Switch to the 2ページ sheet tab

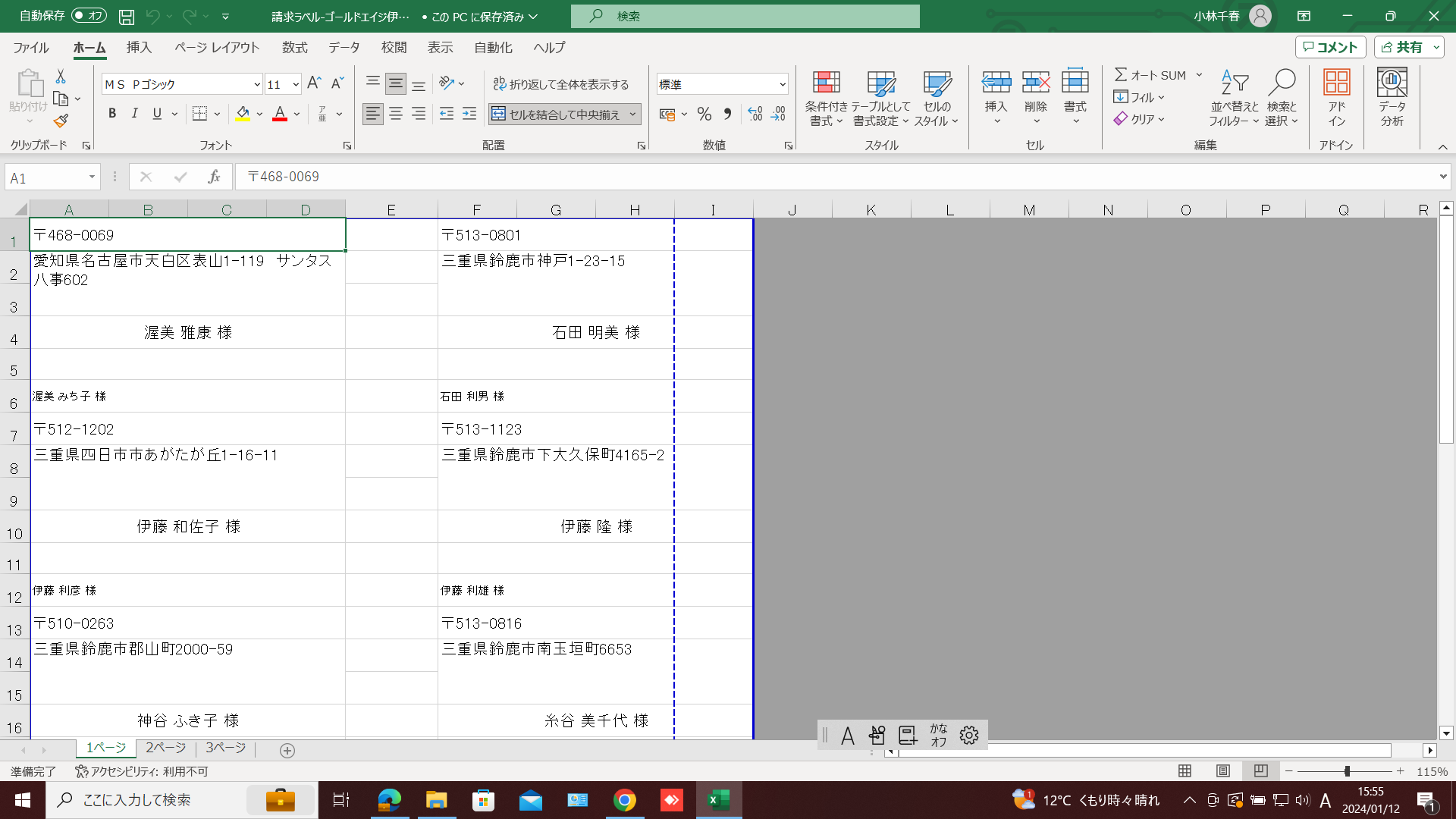click(165, 748)
